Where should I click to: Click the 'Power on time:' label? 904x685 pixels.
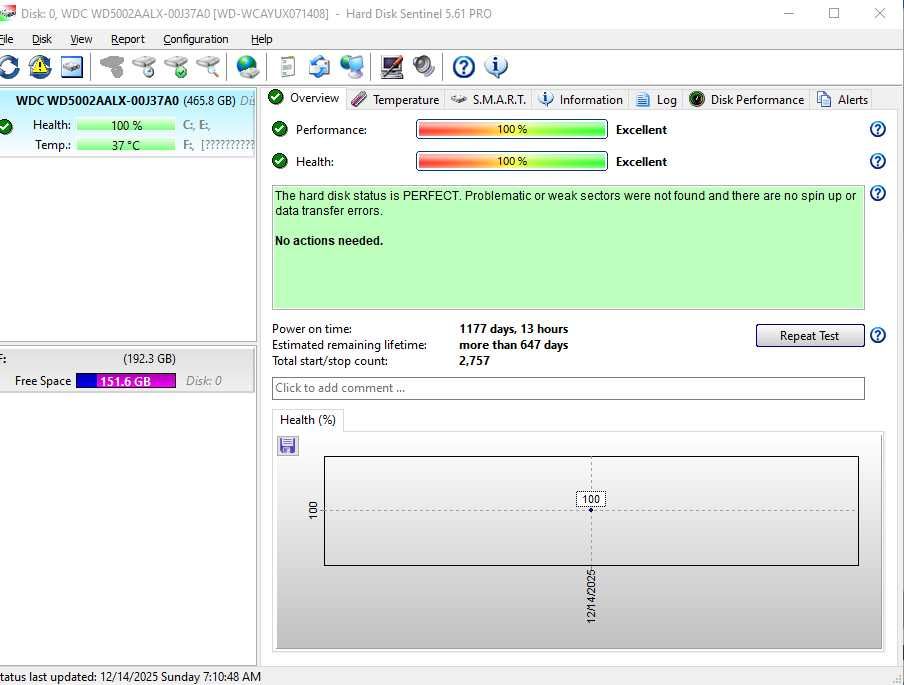312,329
